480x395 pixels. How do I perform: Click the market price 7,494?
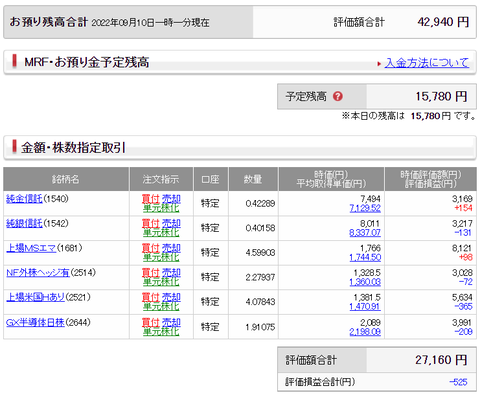[x=370, y=199]
